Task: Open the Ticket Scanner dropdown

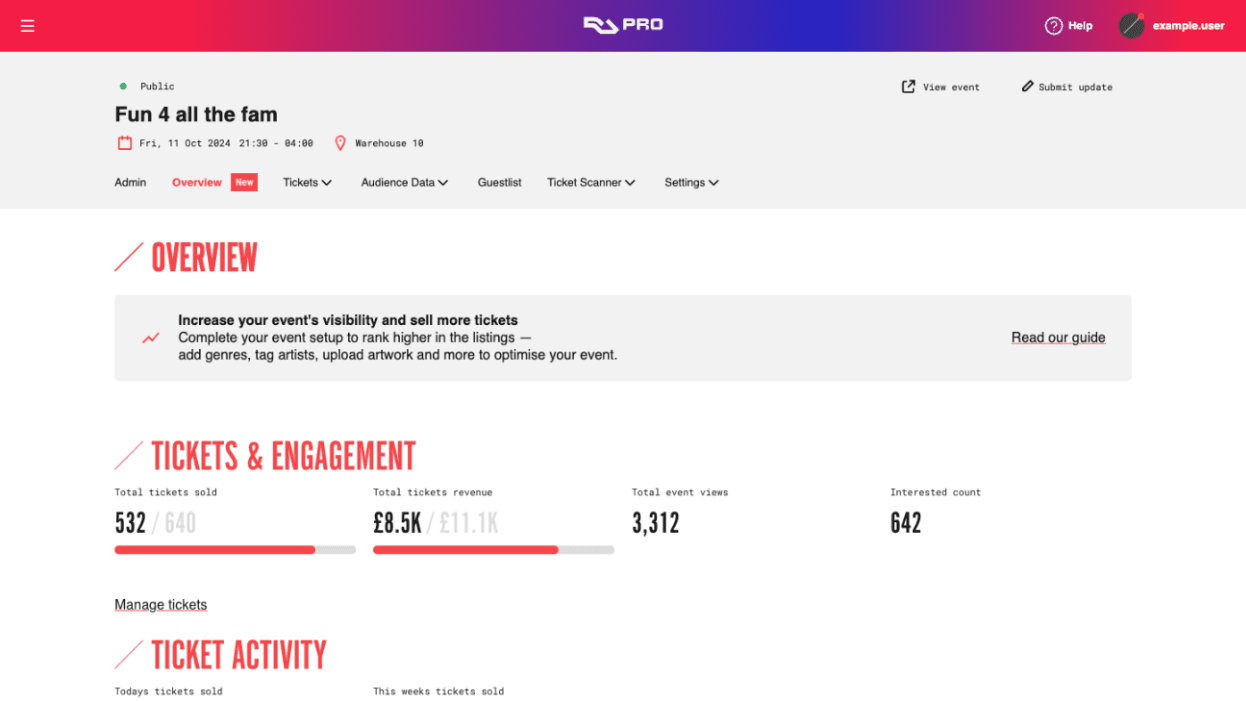Action: (591, 183)
